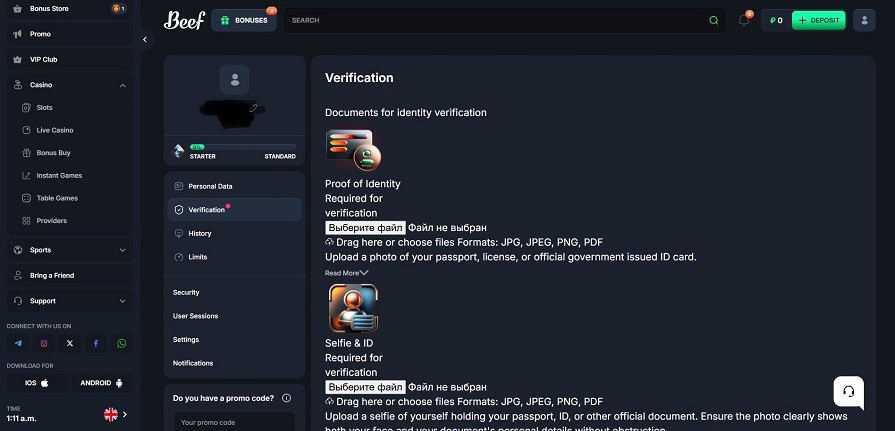Click promo code info icon
The height and width of the screenshot is (431, 895).
pyautogui.click(x=287, y=398)
